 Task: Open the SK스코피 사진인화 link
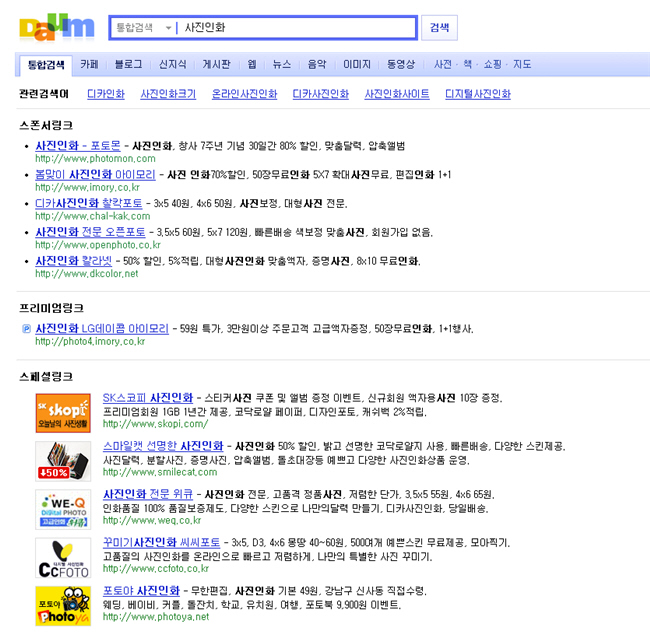(x=148, y=398)
